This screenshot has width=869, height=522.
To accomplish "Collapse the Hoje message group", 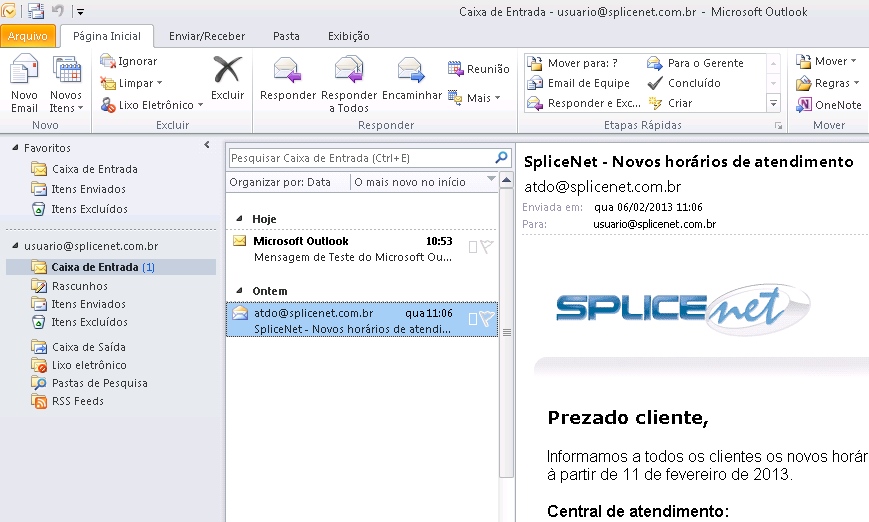I will (238, 218).
